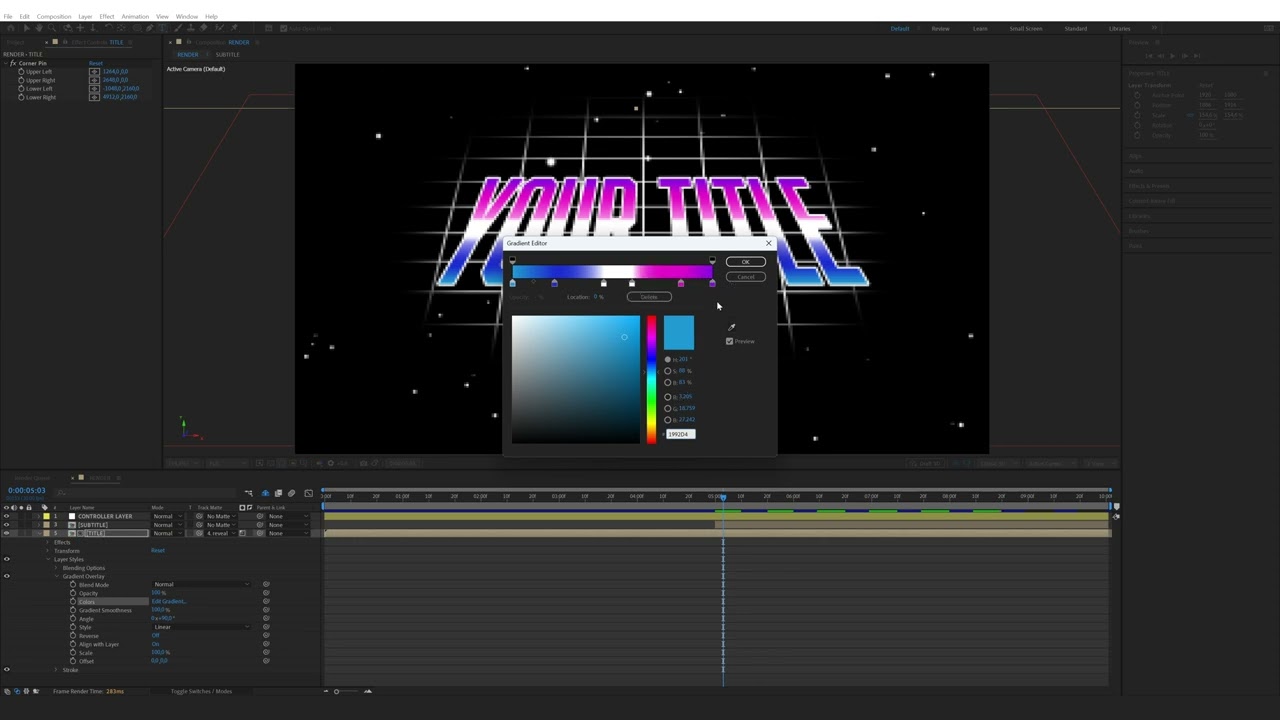Expand the Transform group

[47, 551]
